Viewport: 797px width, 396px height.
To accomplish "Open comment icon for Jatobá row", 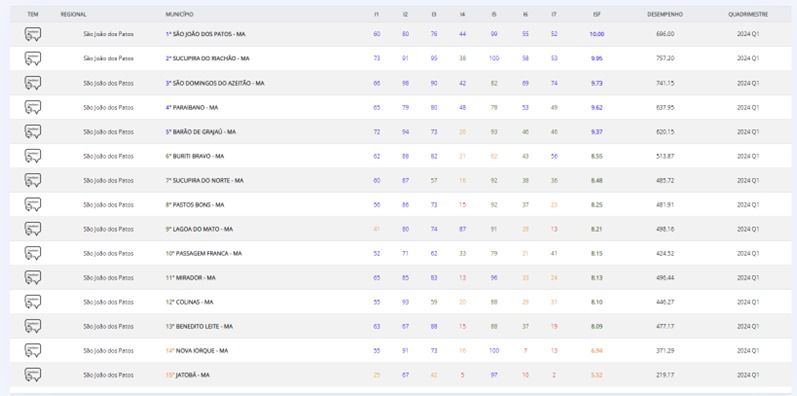I will coord(33,375).
